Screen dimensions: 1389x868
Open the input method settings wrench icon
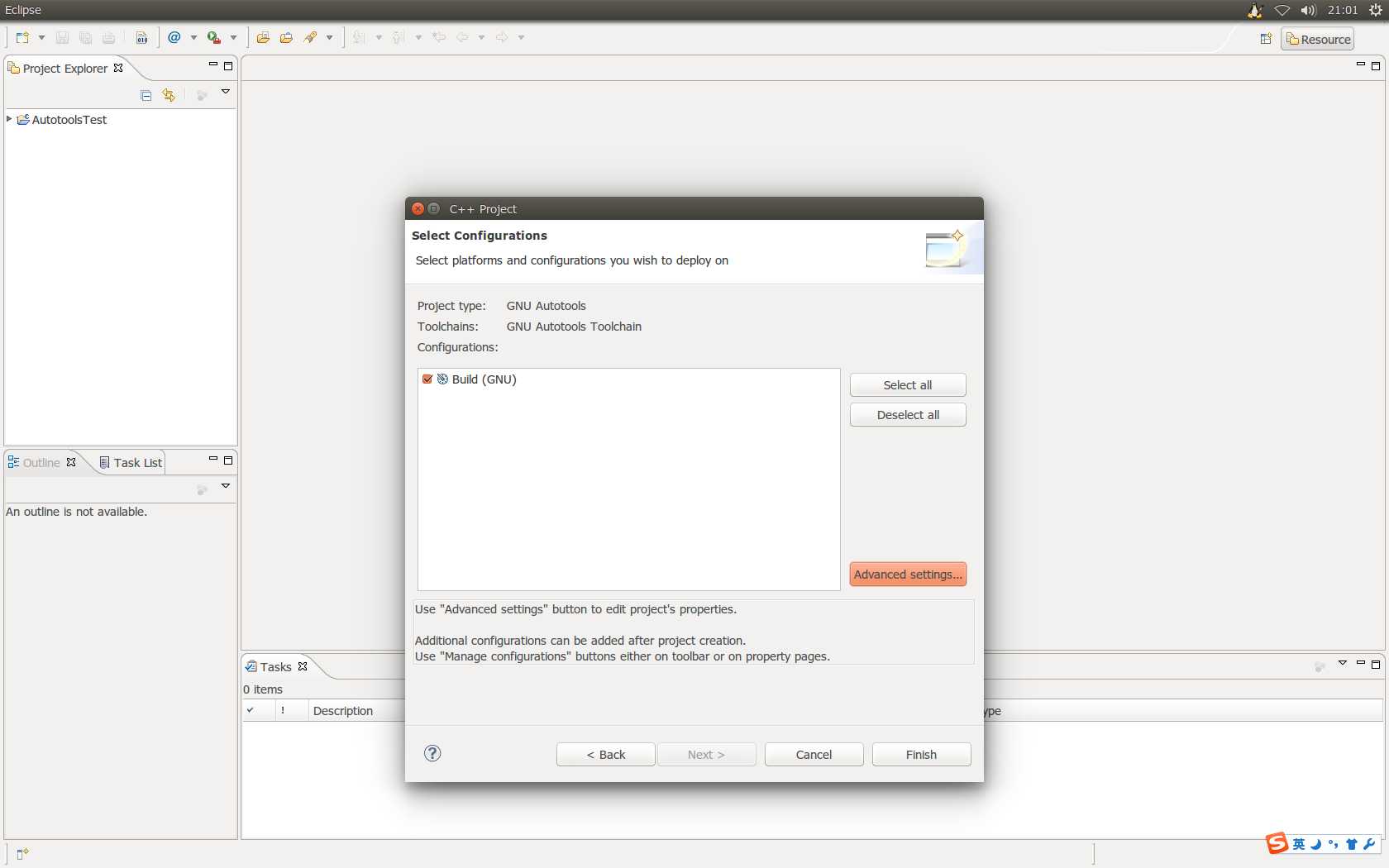coord(1369,844)
